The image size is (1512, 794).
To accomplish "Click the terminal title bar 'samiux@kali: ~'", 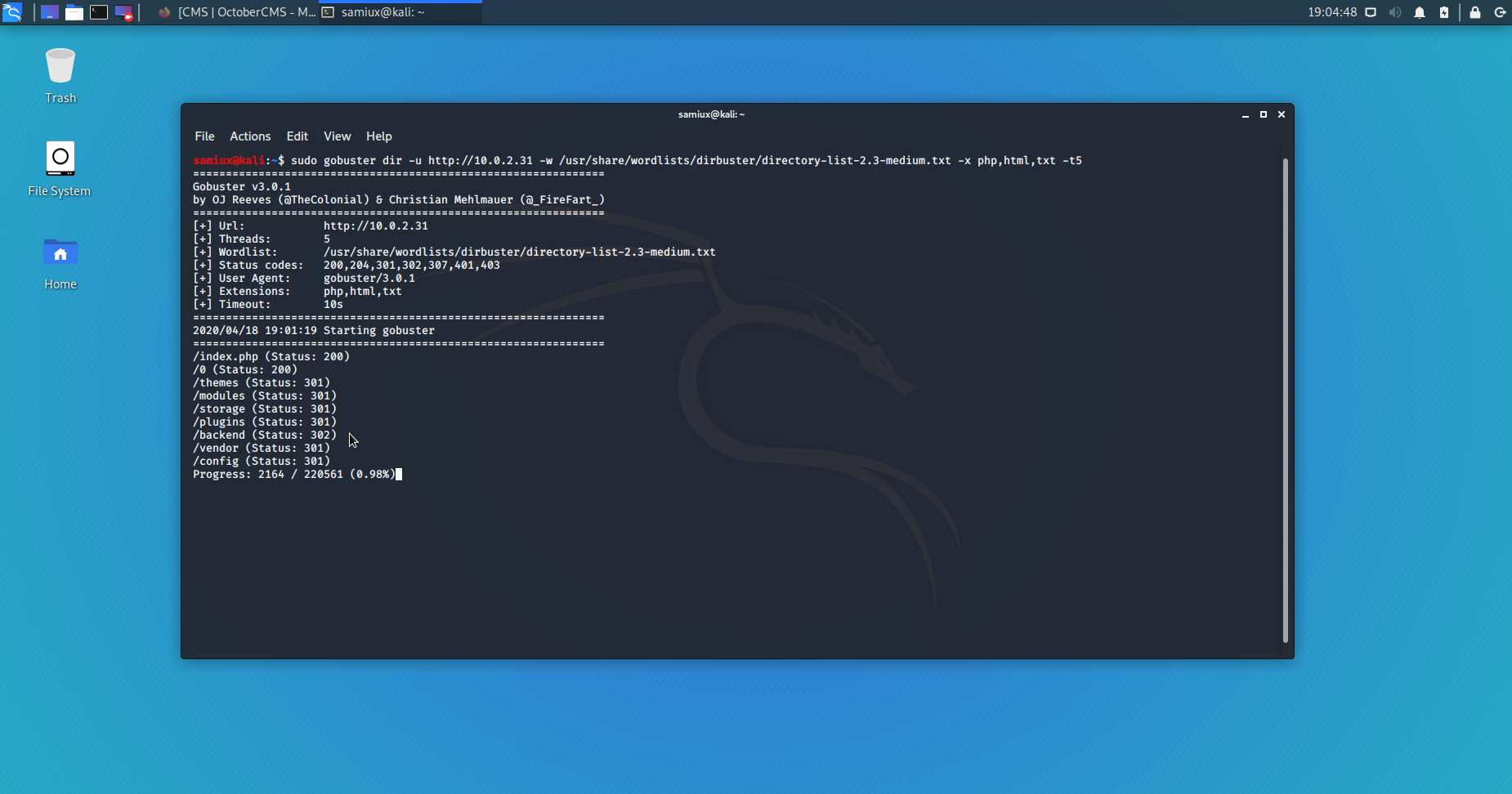I will [711, 114].
